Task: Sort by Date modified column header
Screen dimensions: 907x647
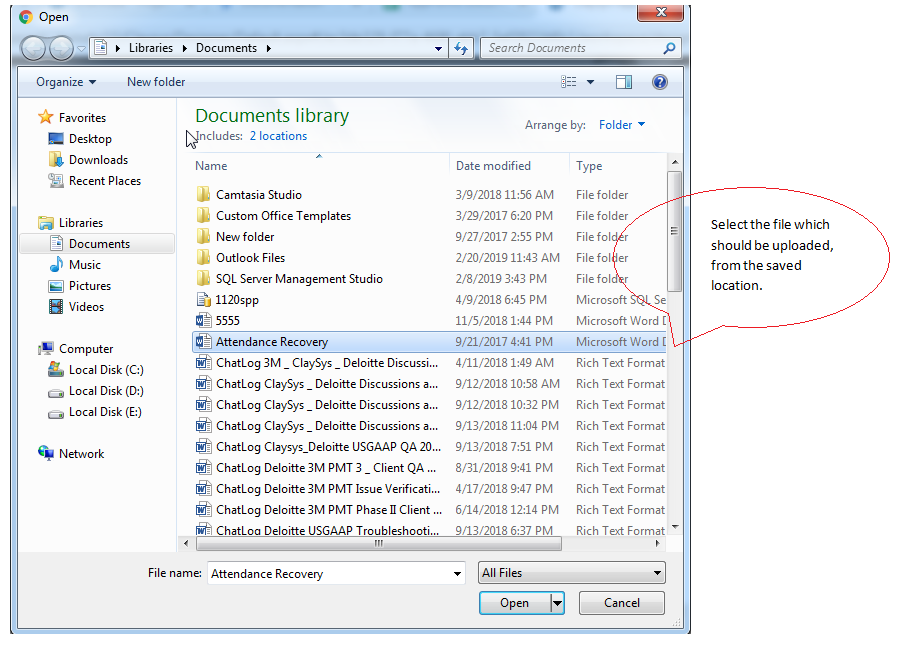Action: coord(509,166)
